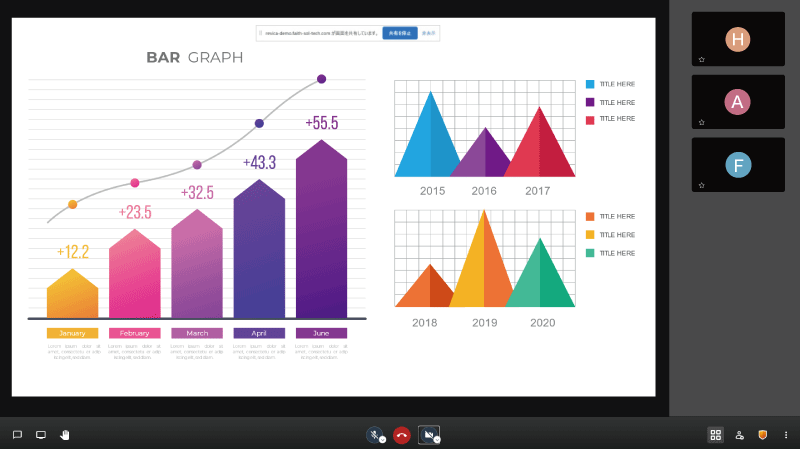
Task: Open participants / invite people icon
Action: click(x=739, y=435)
